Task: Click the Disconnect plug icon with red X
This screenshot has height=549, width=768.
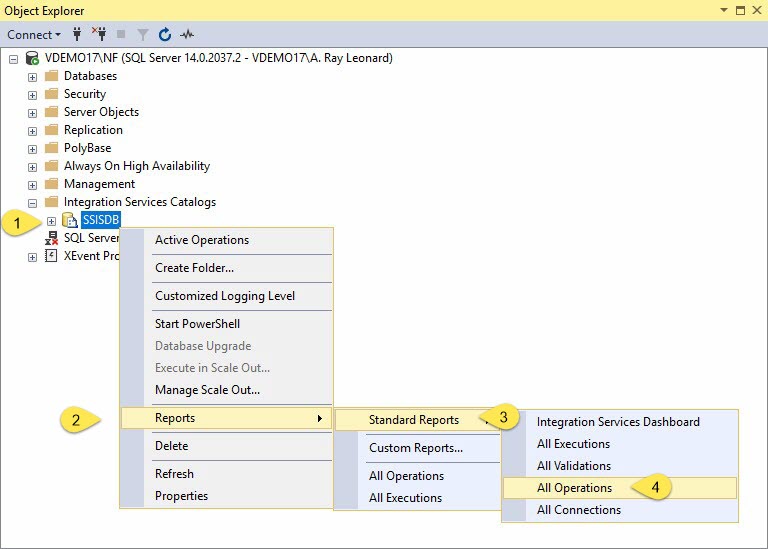Action: pyautogui.click(x=99, y=34)
